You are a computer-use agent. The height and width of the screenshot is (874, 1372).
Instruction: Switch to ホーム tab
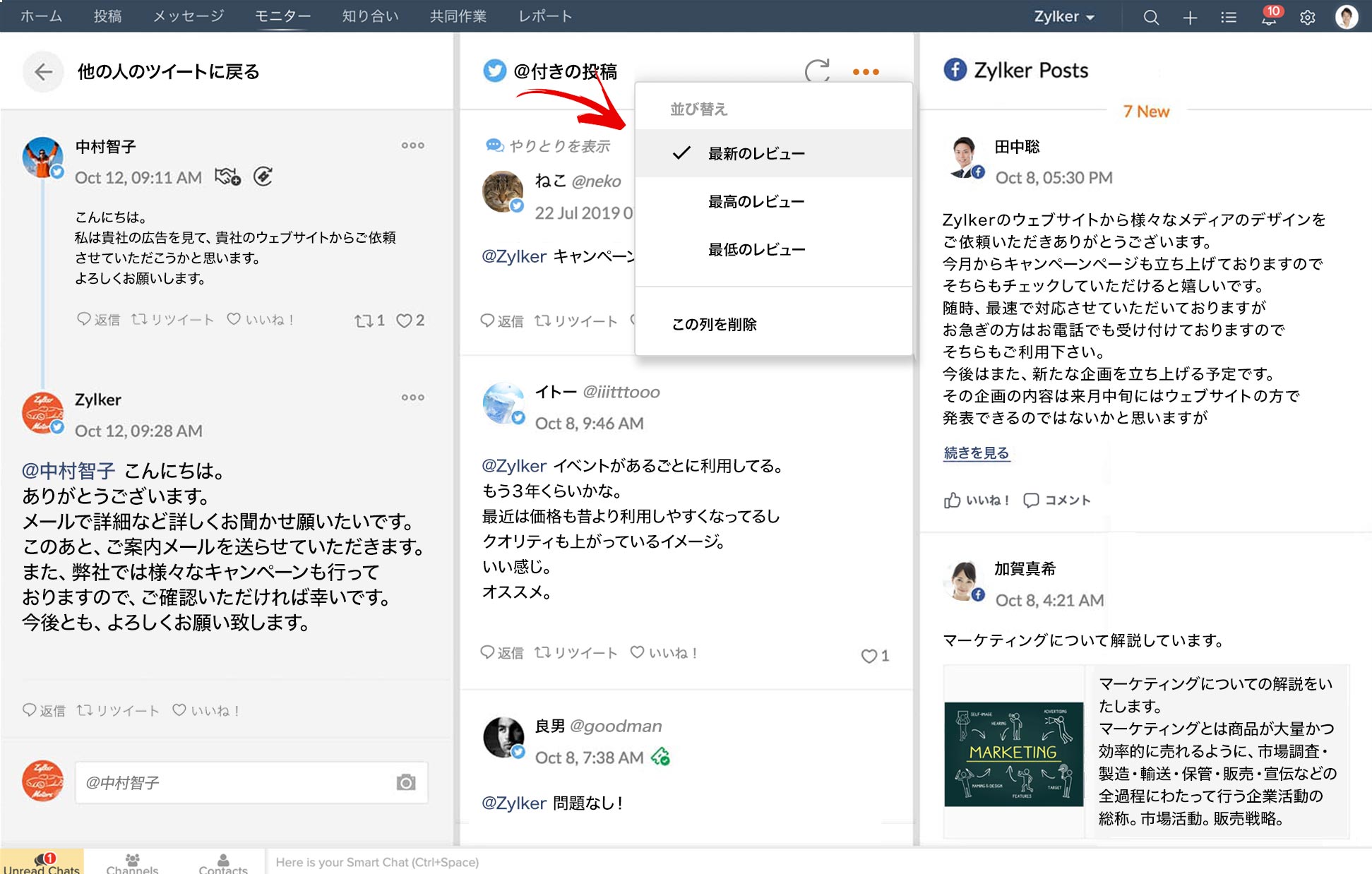pyautogui.click(x=41, y=16)
